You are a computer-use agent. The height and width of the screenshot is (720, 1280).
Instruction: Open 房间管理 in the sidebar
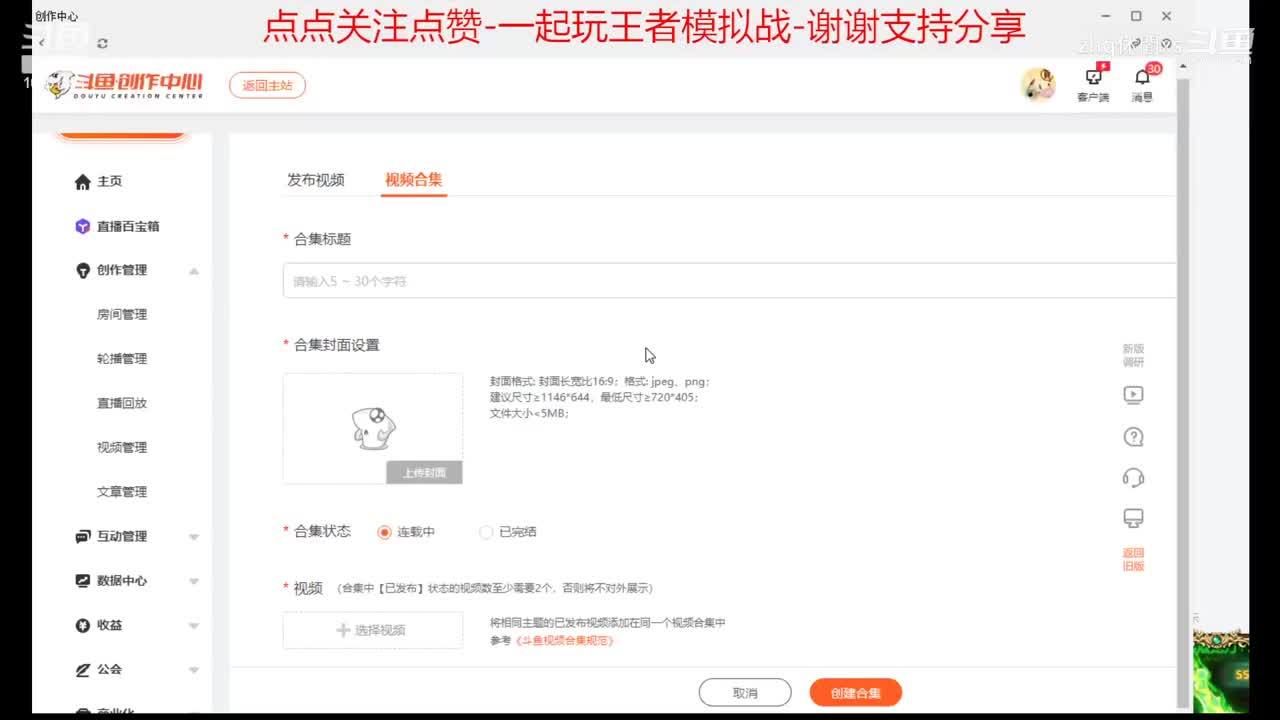(x=122, y=314)
